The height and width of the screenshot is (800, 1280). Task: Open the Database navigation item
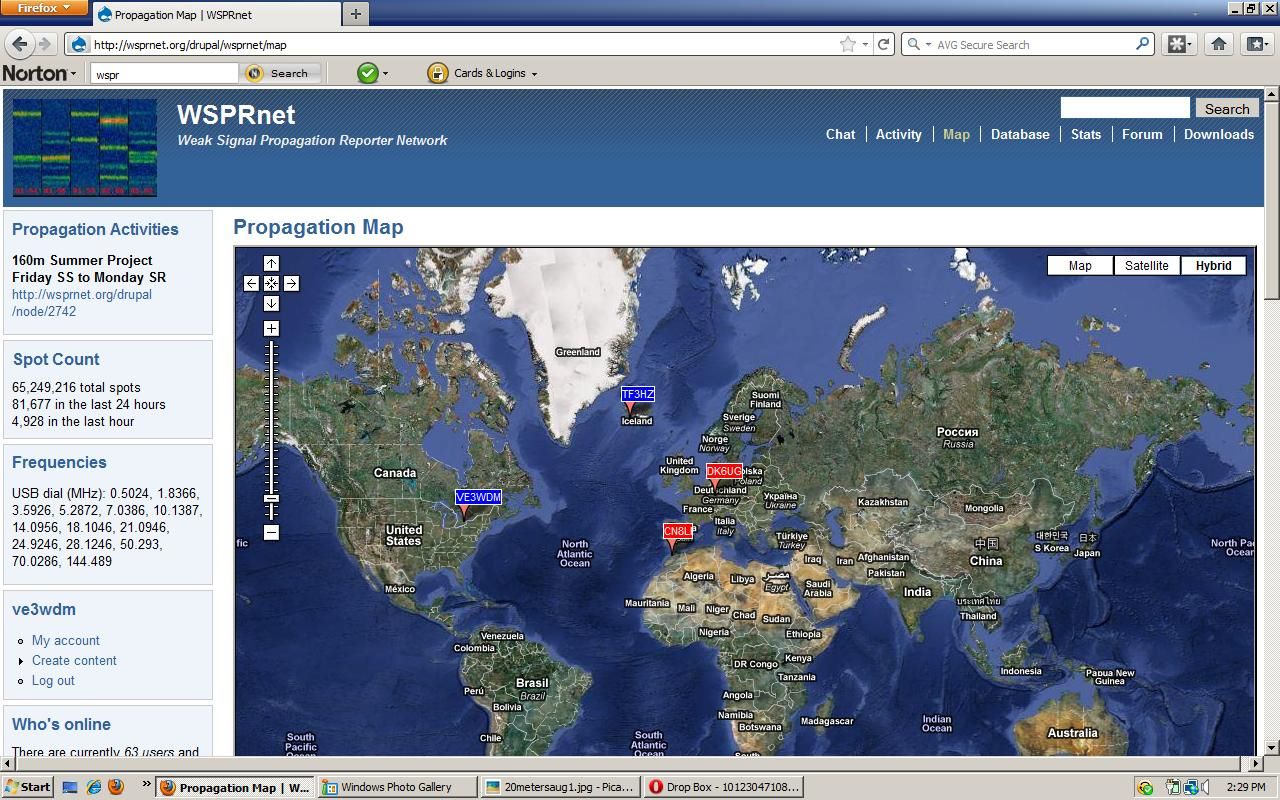point(1020,134)
